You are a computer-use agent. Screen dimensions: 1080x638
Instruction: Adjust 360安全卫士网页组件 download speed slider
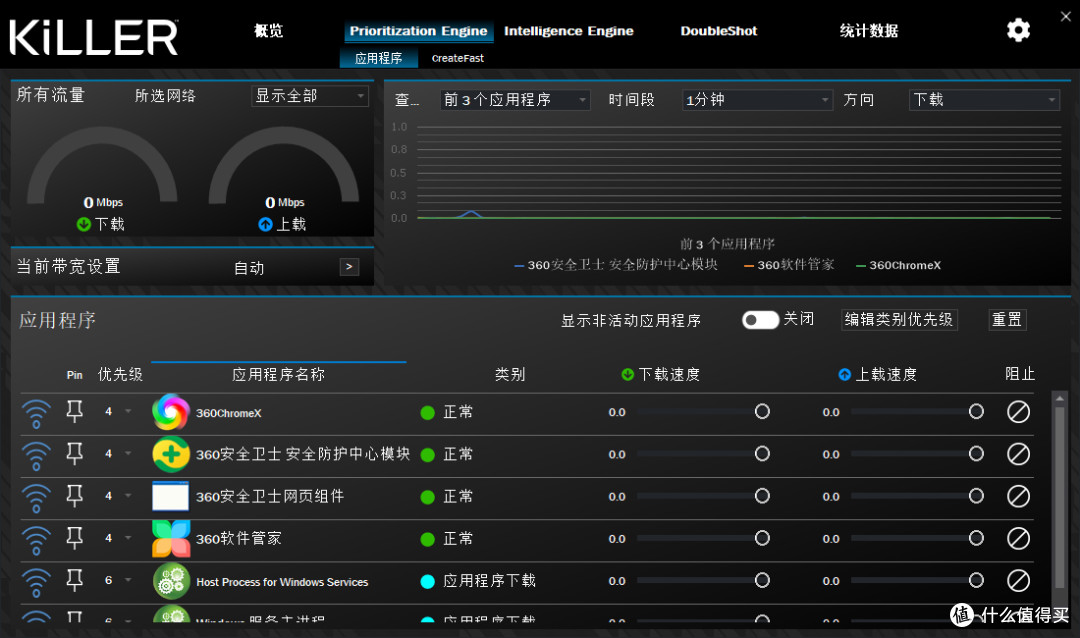click(x=703, y=496)
